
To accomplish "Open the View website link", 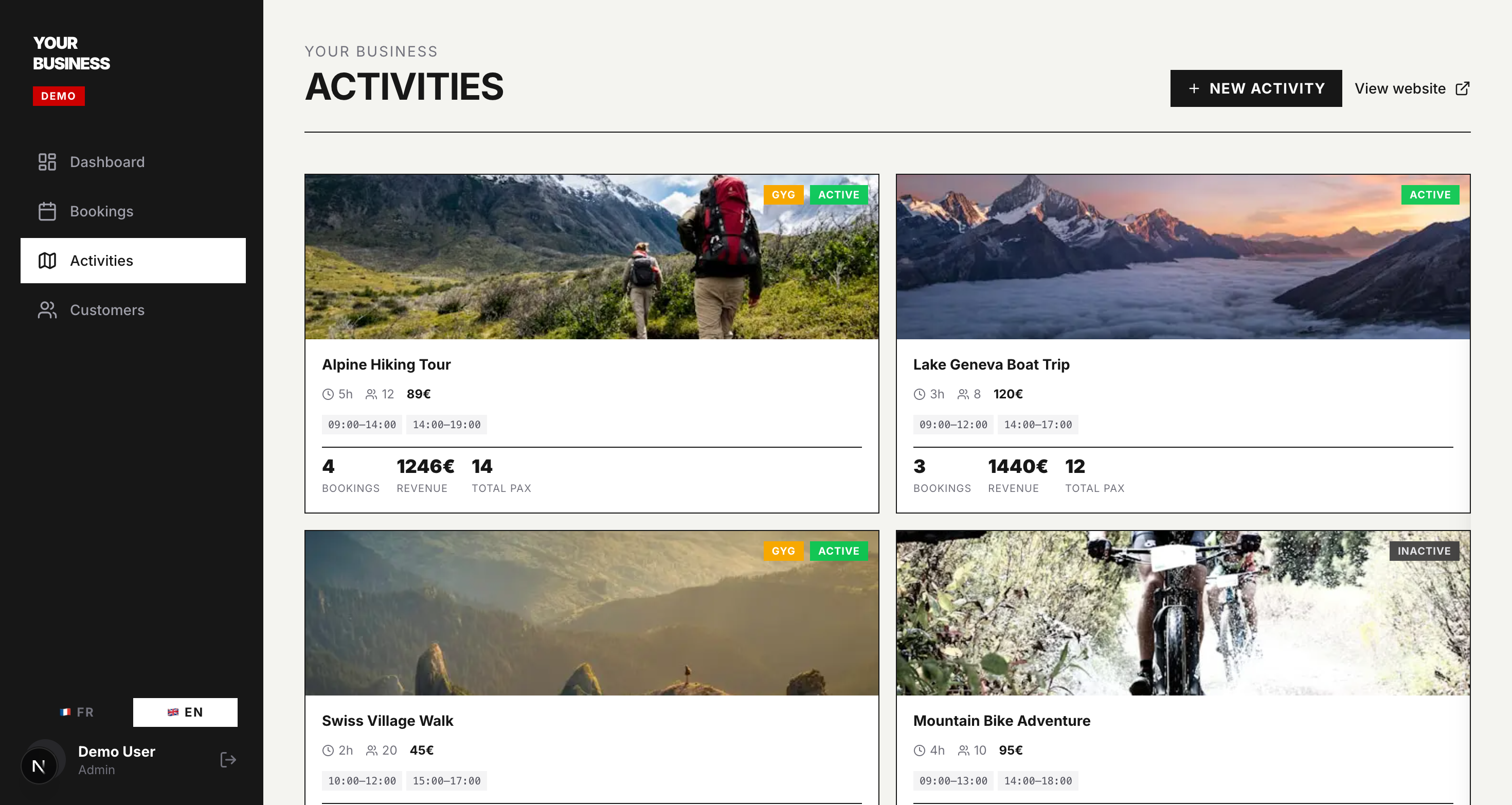I will [x=1400, y=88].
